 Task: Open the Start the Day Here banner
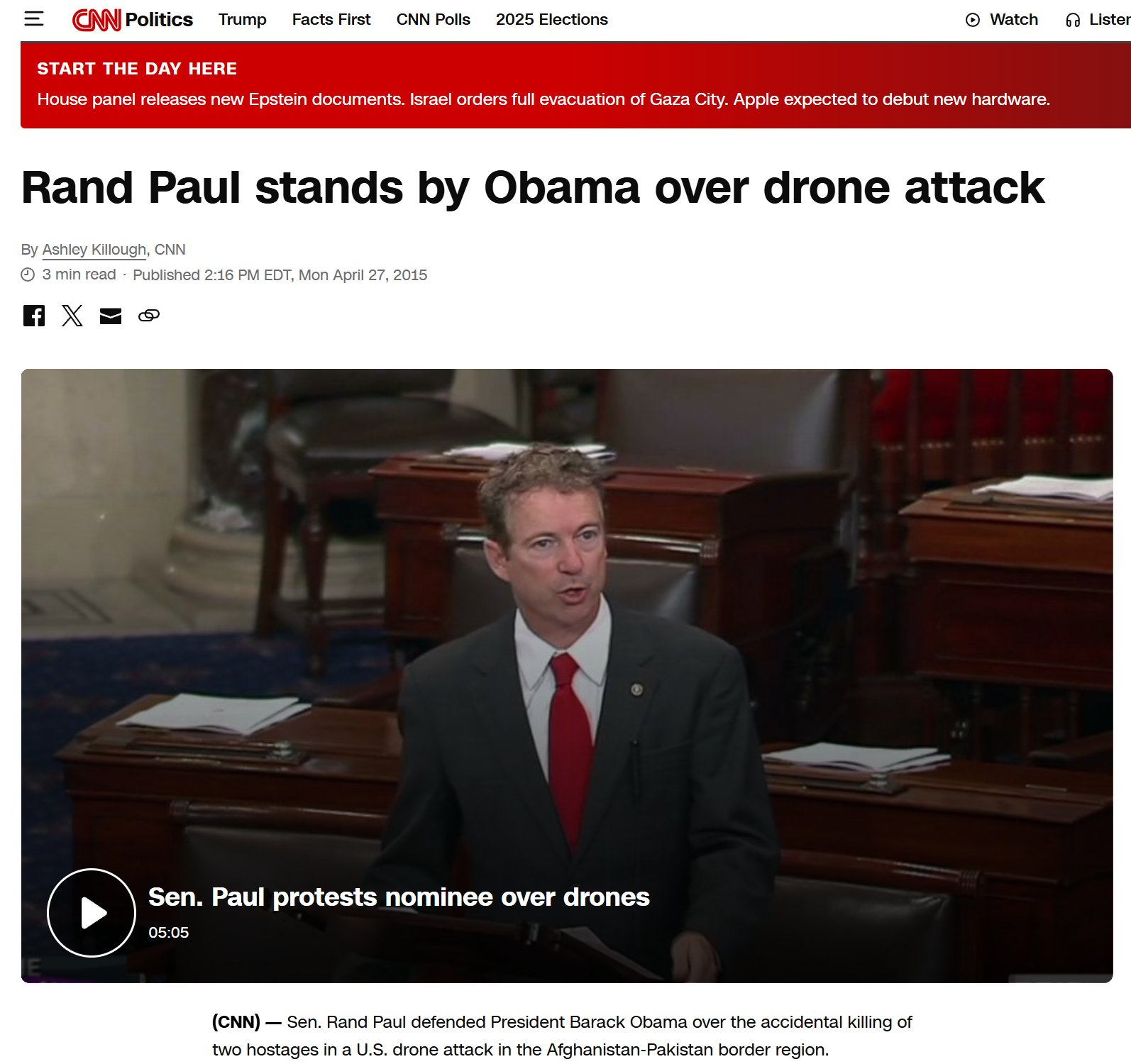pos(575,85)
